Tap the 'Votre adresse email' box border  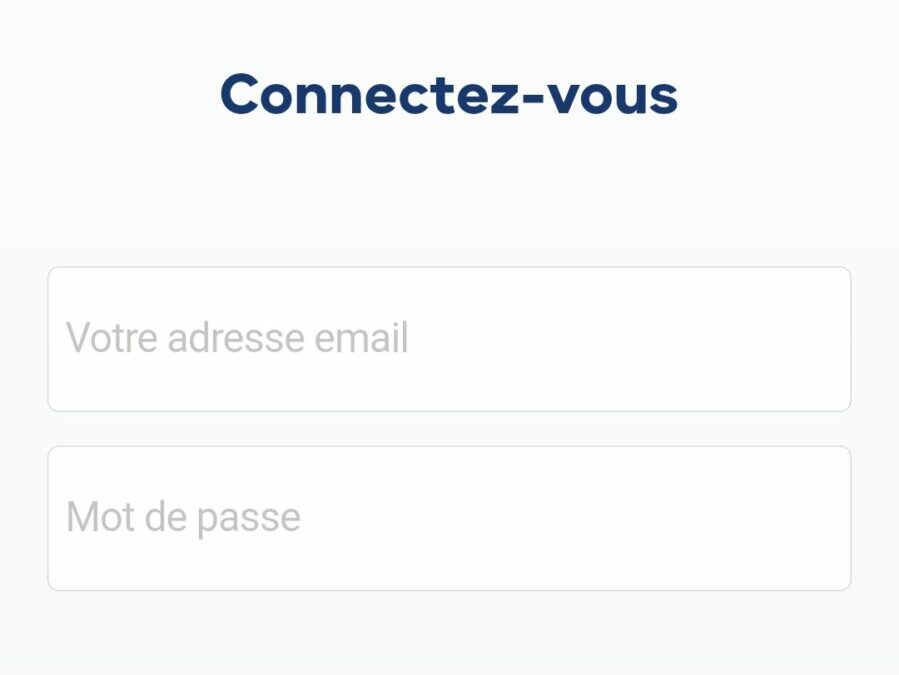[448, 268]
